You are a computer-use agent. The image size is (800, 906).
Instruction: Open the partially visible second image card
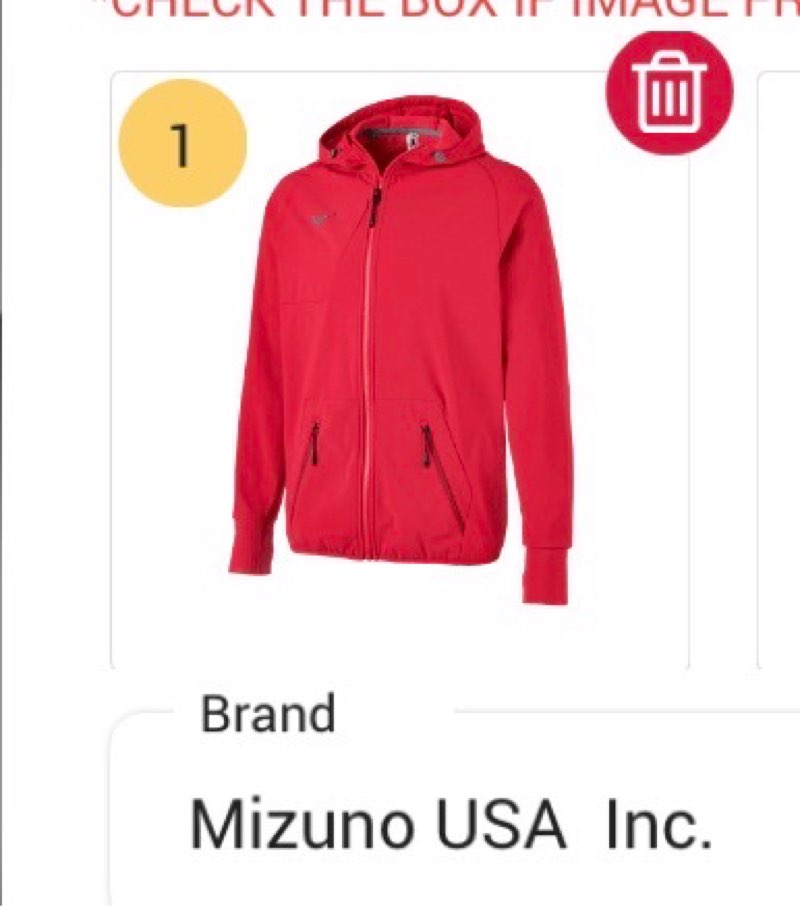pos(779,370)
